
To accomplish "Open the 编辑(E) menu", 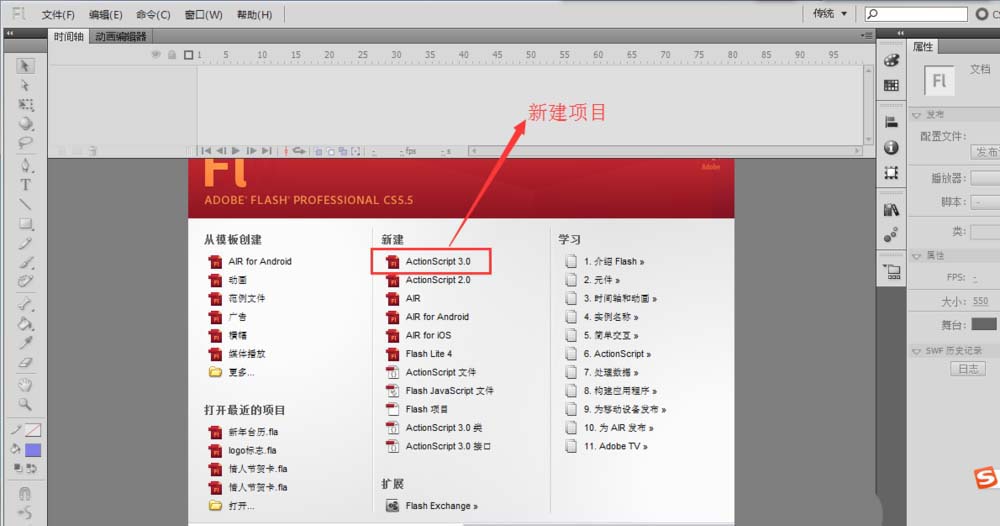I will coord(106,15).
